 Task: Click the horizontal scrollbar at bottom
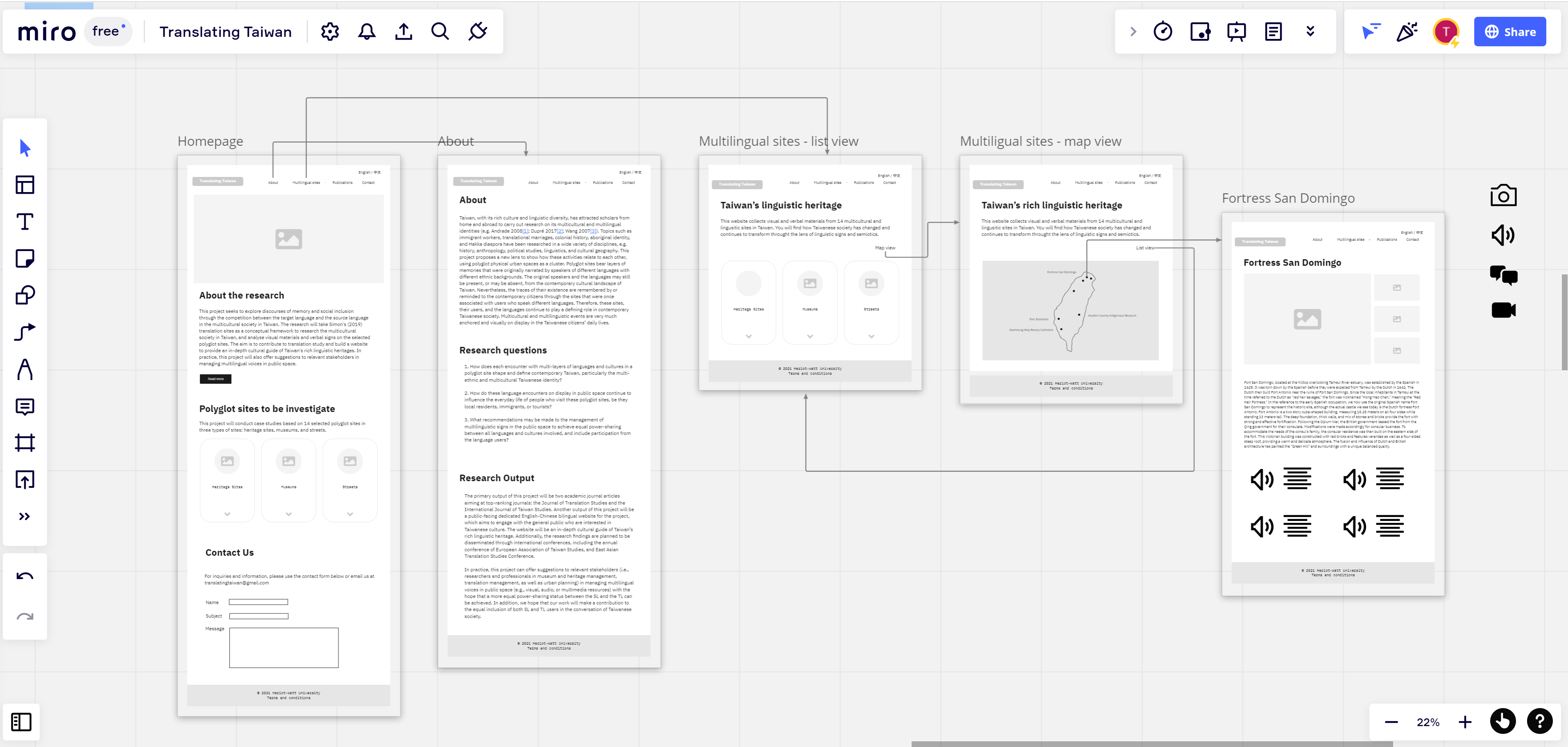coord(1152,743)
